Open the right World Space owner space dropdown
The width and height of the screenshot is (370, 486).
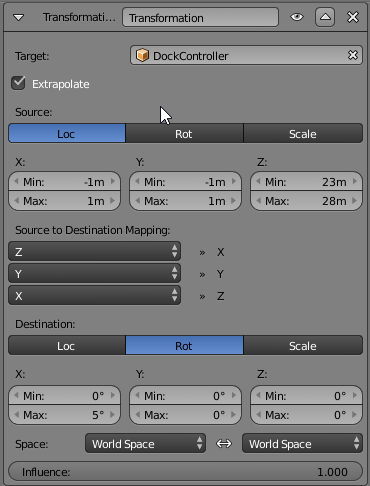tap(302, 444)
